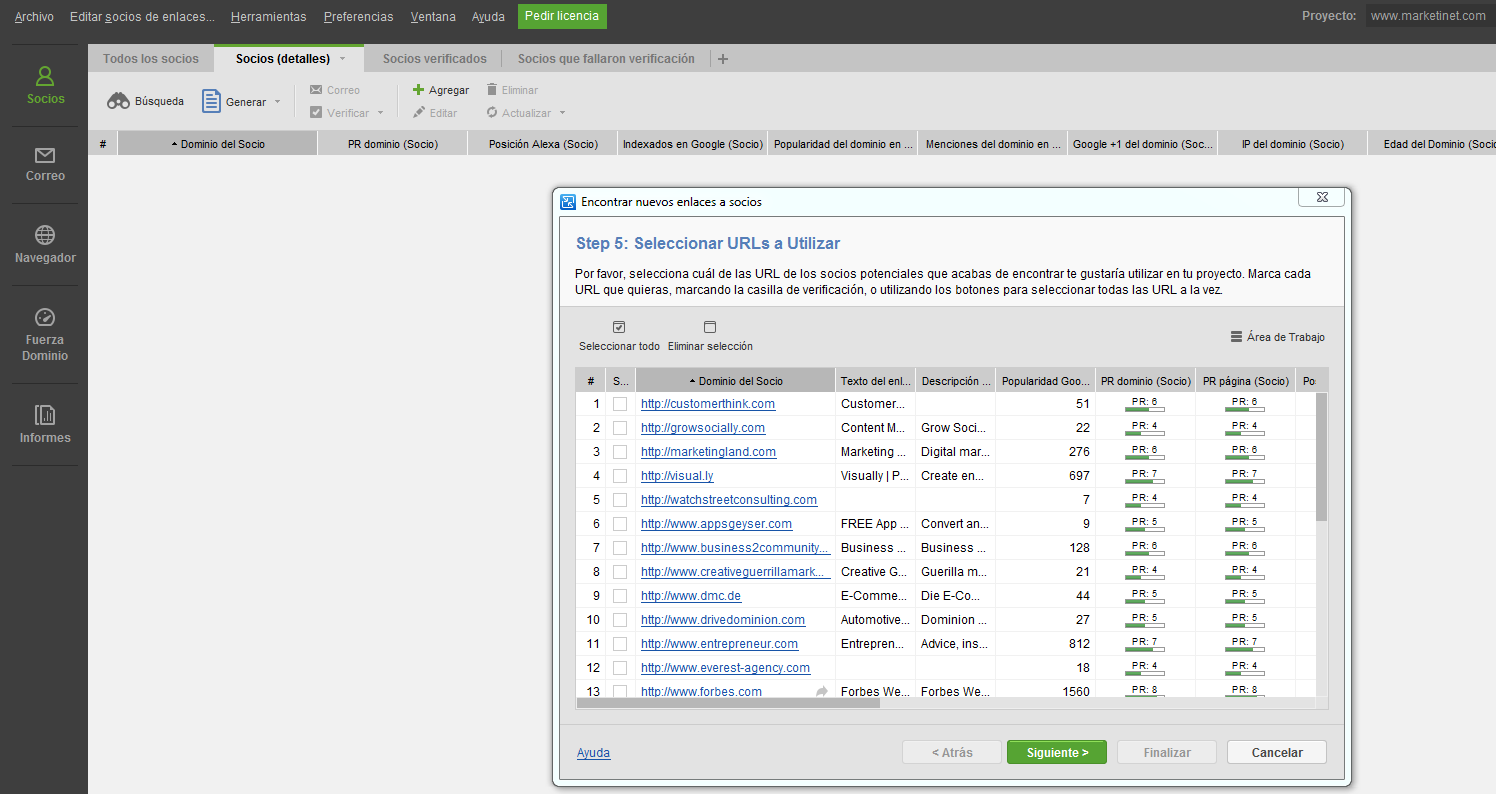This screenshot has height=794, width=1496.
Task: Click the Pedir licencia button
Action: tap(562, 16)
